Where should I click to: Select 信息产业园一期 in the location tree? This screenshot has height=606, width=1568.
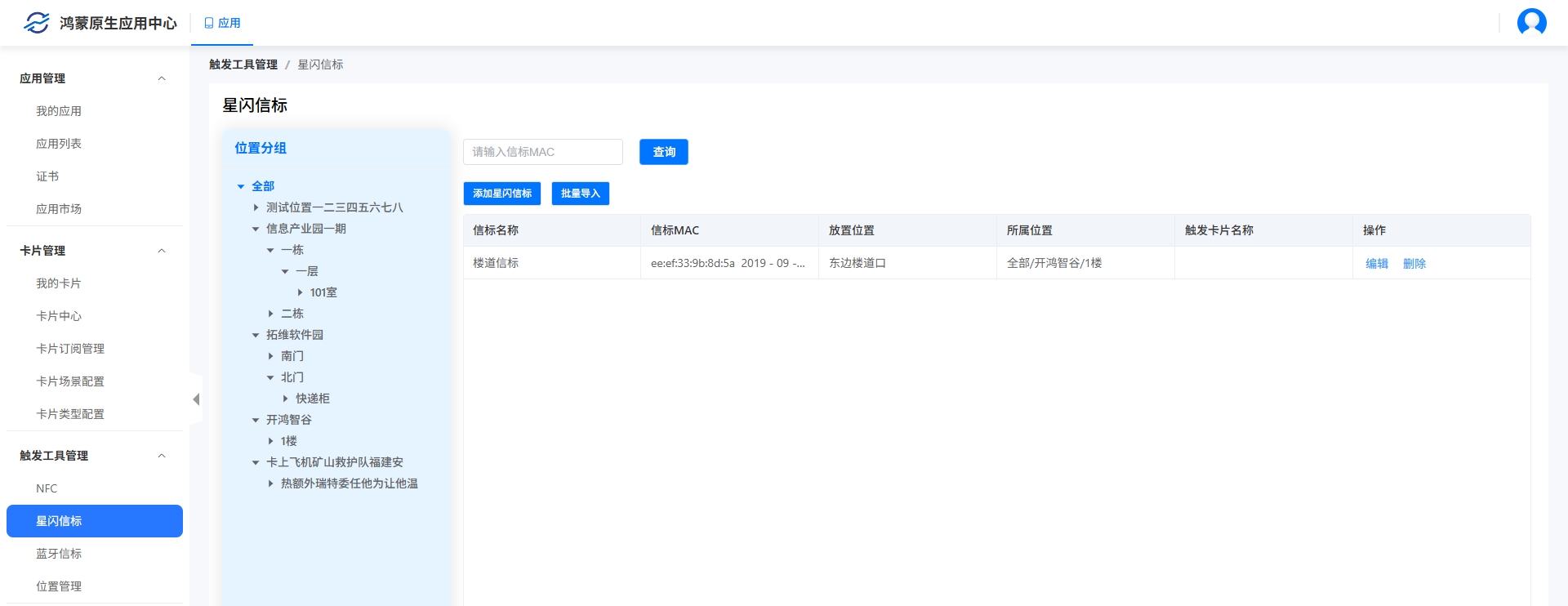point(306,229)
